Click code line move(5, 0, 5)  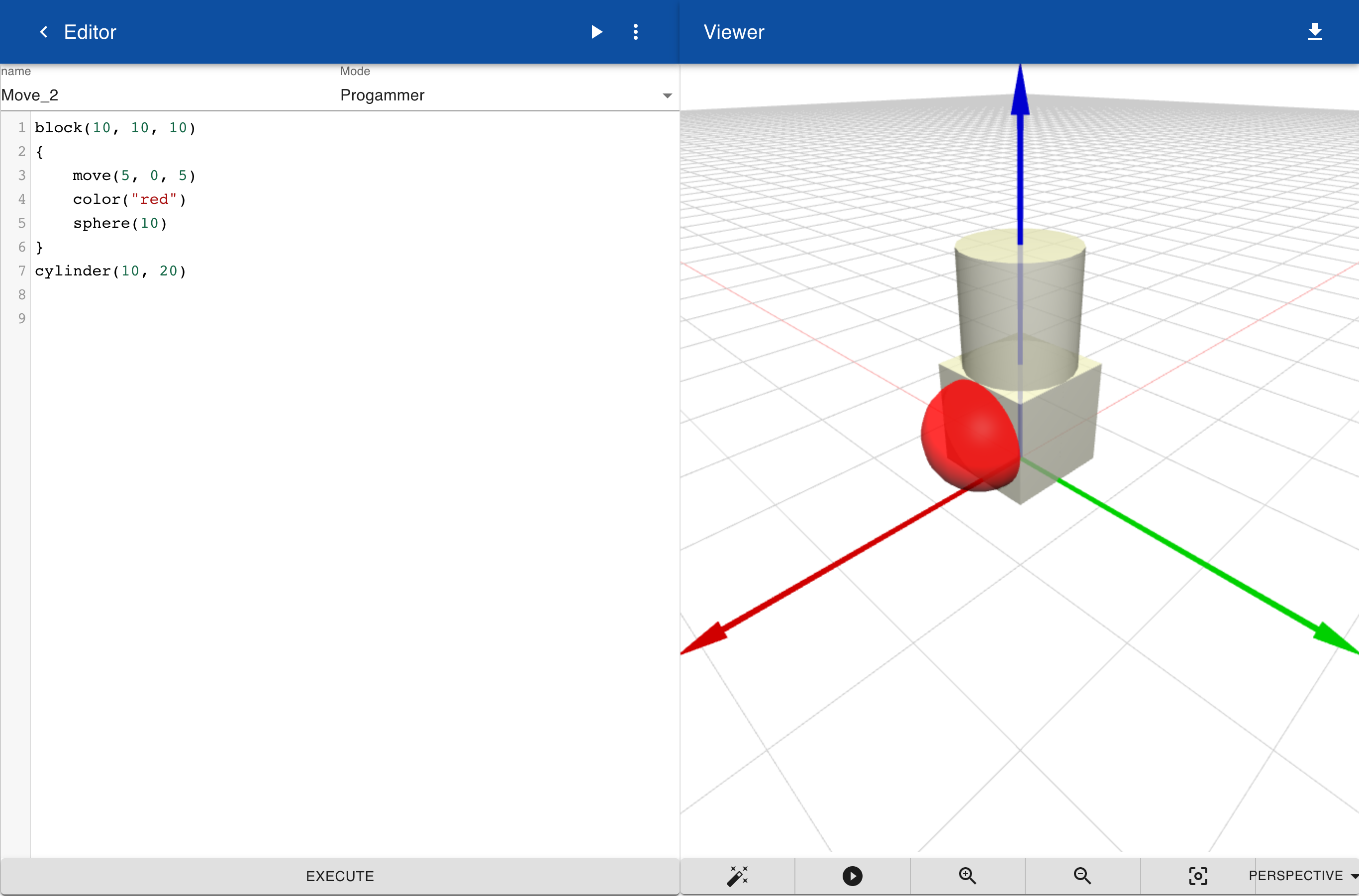(x=134, y=176)
